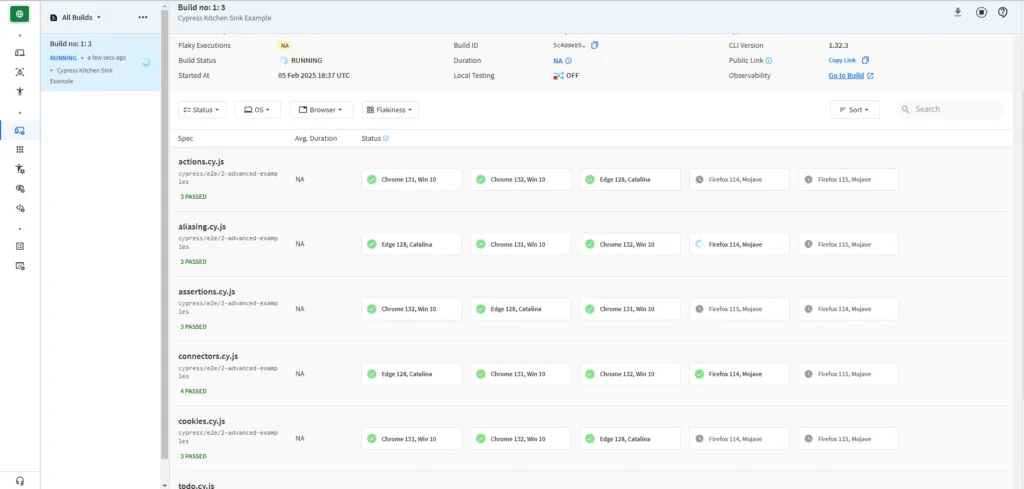Open aliasing.cy.js running Firefox 114, Mojave
Viewport: 1024px width, 489px height.
pyautogui.click(x=739, y=244)
